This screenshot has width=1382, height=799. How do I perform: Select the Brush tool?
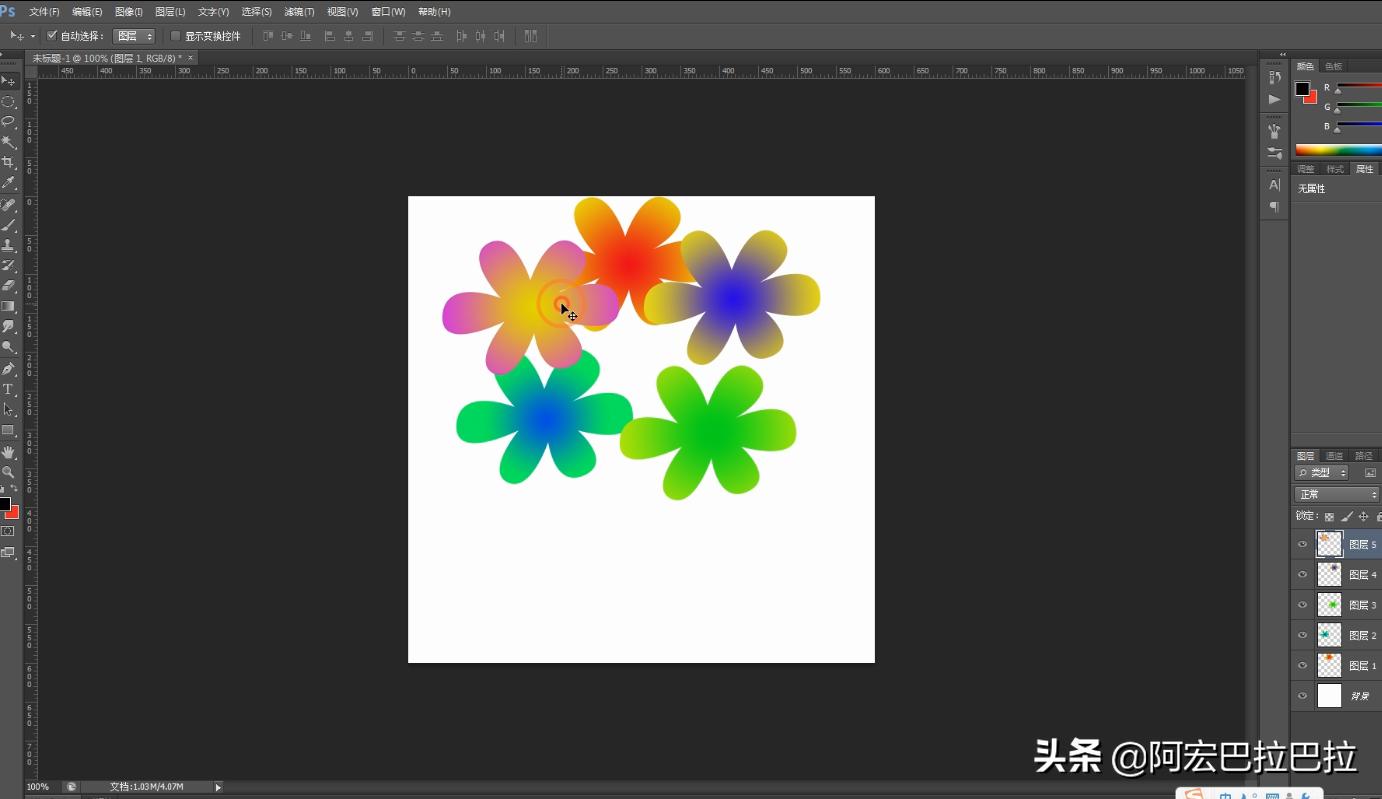click(x=9, y=224)
